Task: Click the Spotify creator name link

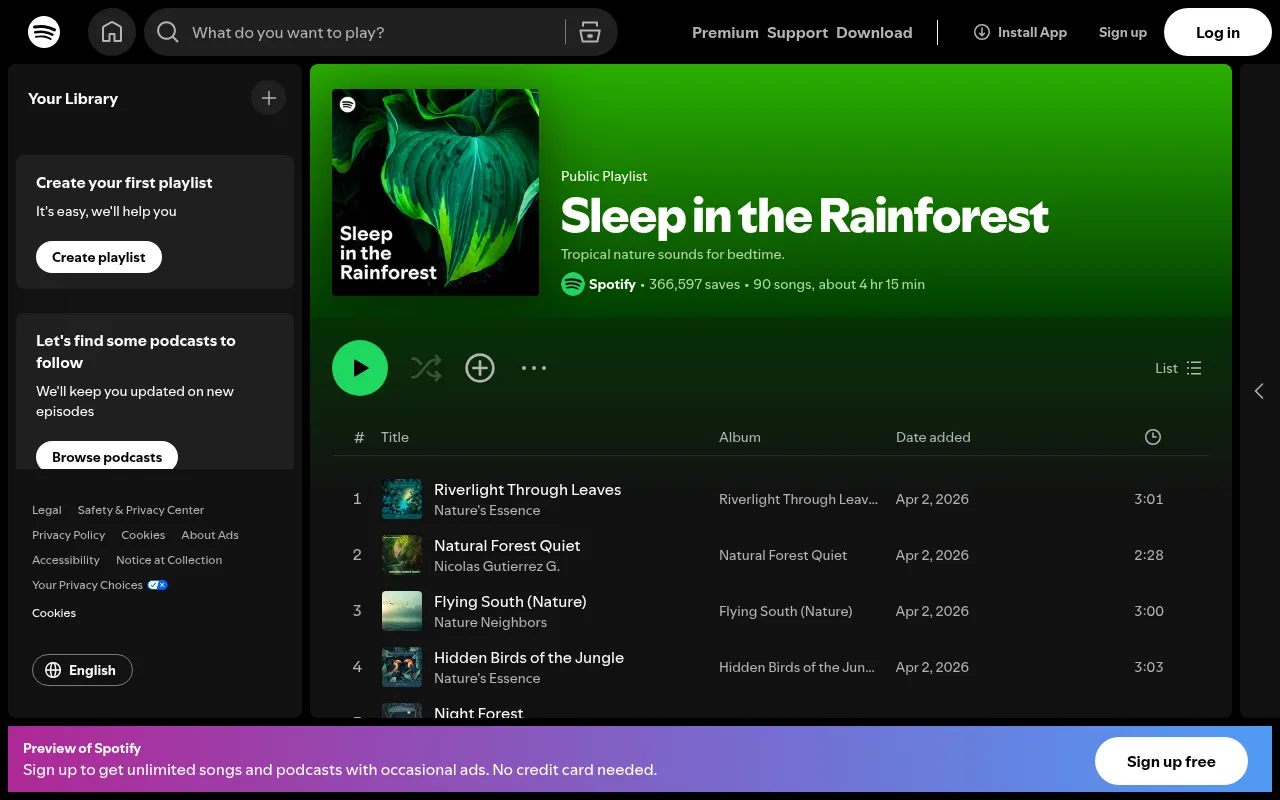Action: (x=612, y=284)
